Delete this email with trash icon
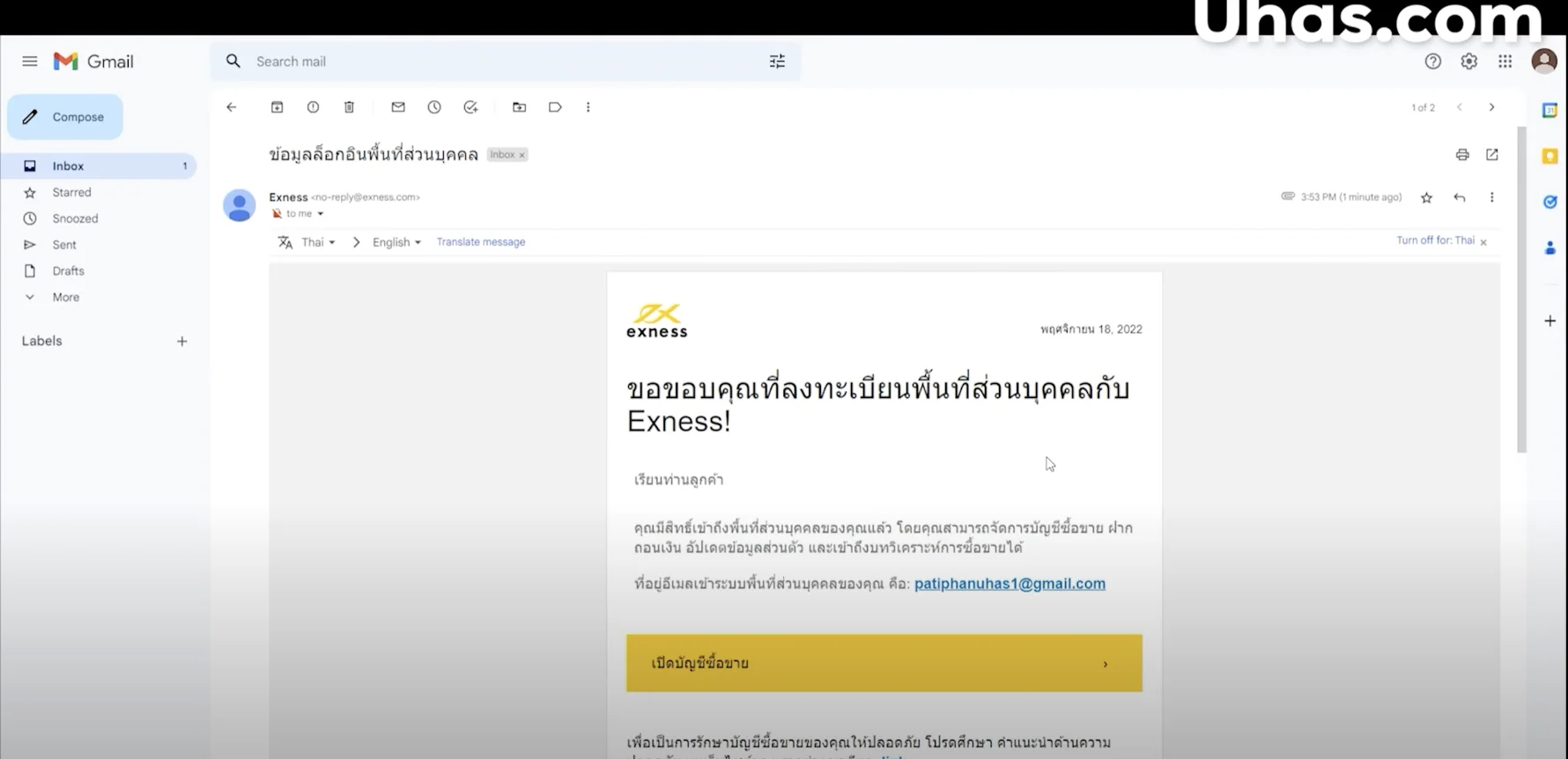Screen dimensions: 1568x759 349,107
